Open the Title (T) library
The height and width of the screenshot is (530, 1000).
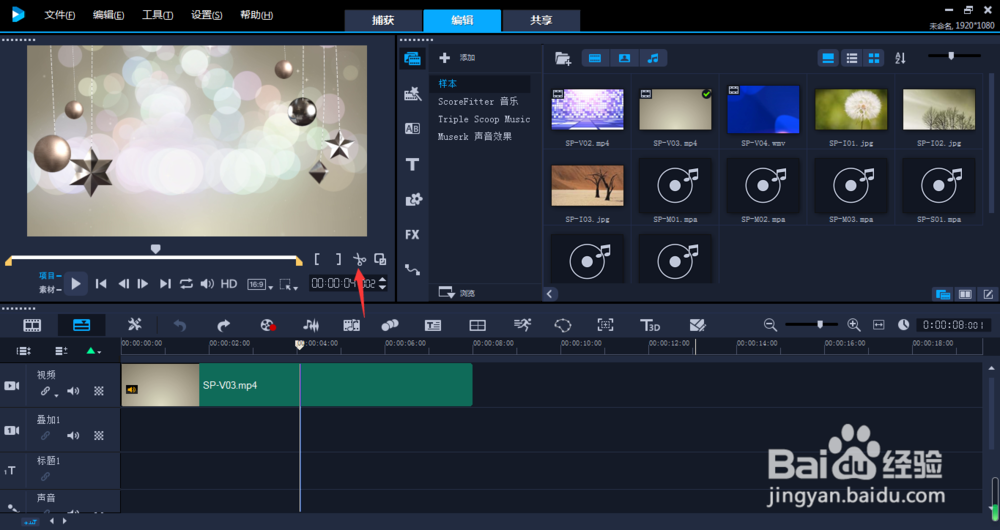pos(413,165)
